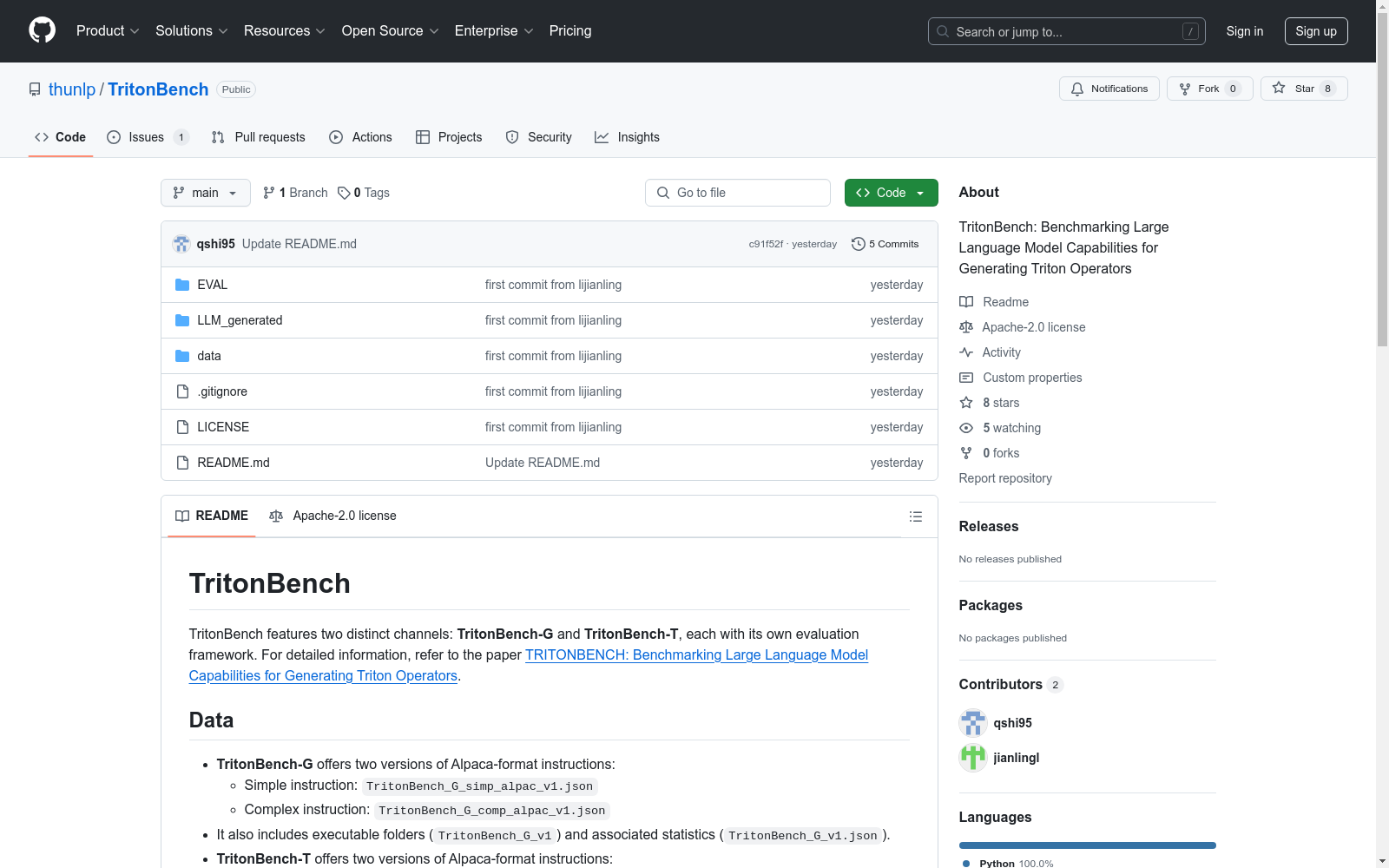Fork the repository
This screenshot has height=868, width=1389.
[1209, 89]
